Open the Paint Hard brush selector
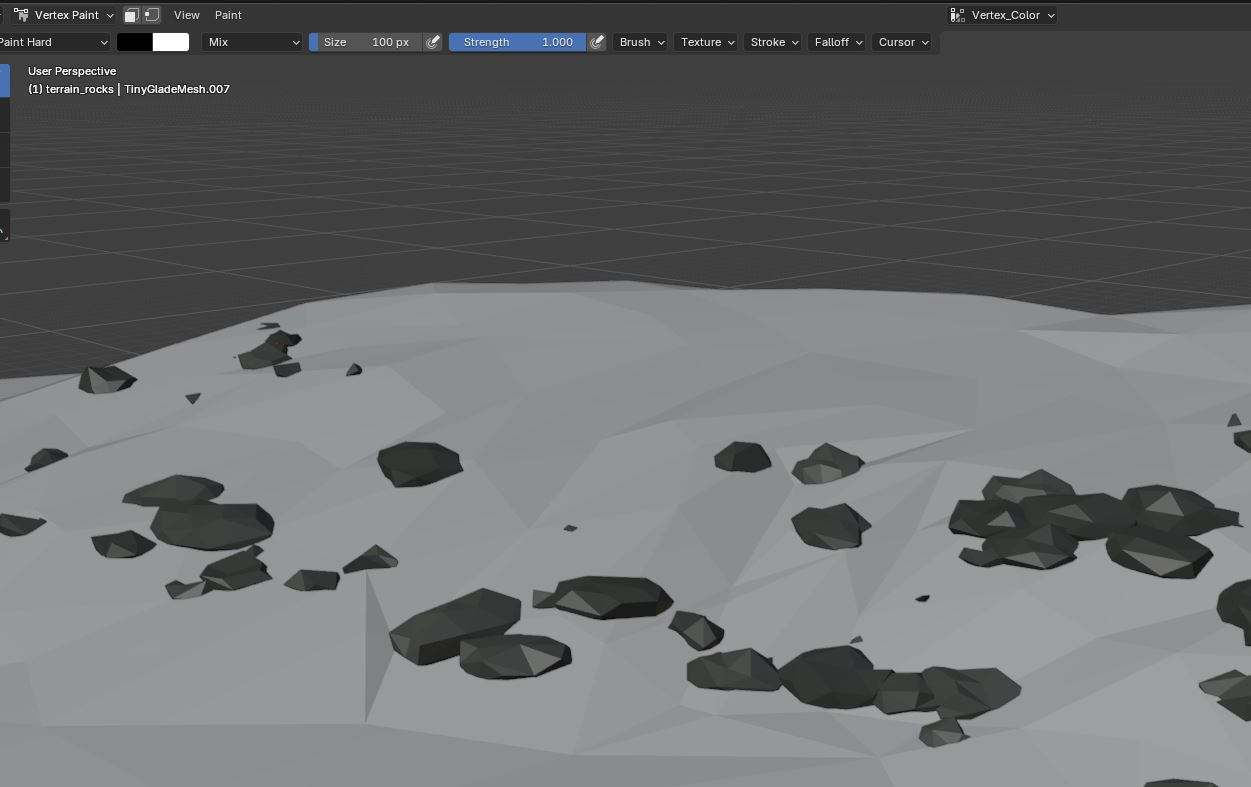The width and height of the screenshot is (1251, 787). click(53, 42)
